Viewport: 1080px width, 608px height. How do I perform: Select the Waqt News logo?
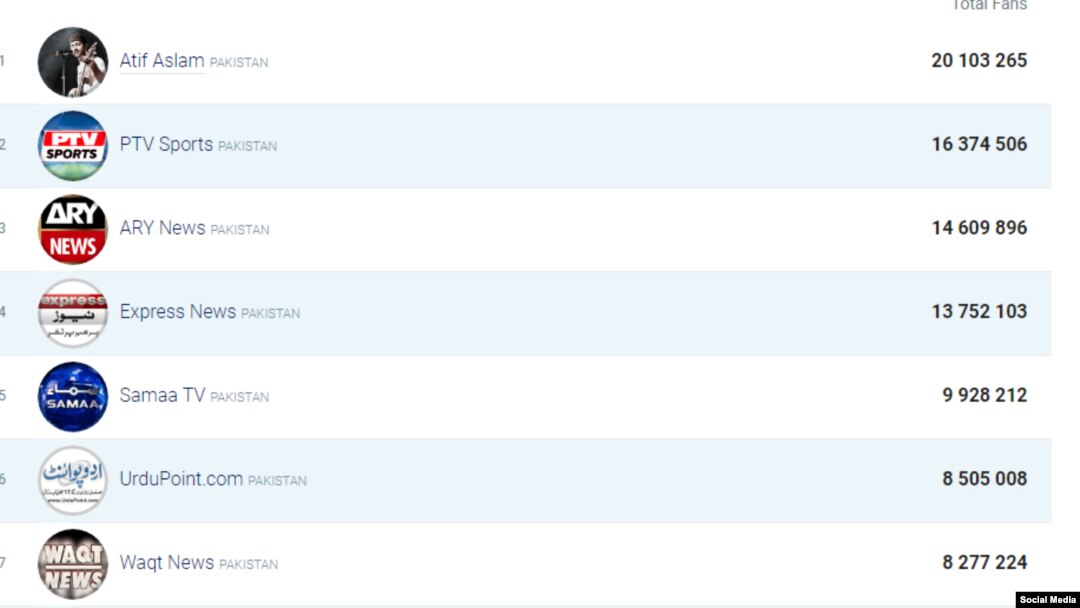(72, 564)
